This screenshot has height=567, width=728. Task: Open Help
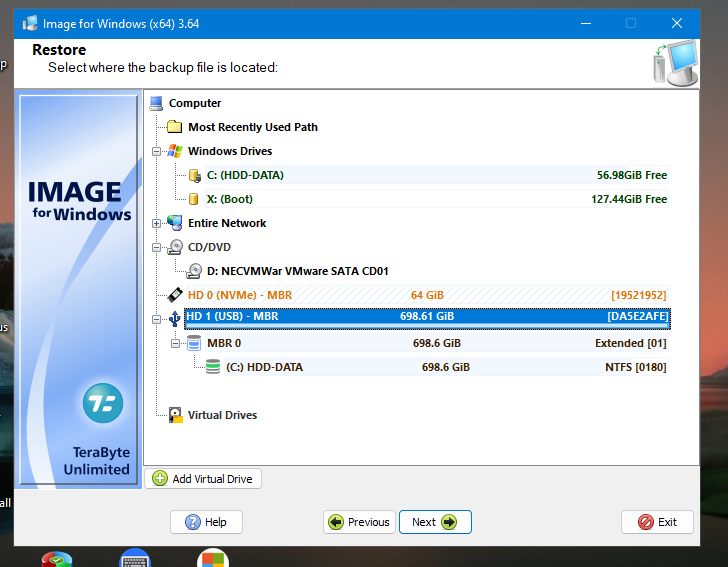point(206,522)
